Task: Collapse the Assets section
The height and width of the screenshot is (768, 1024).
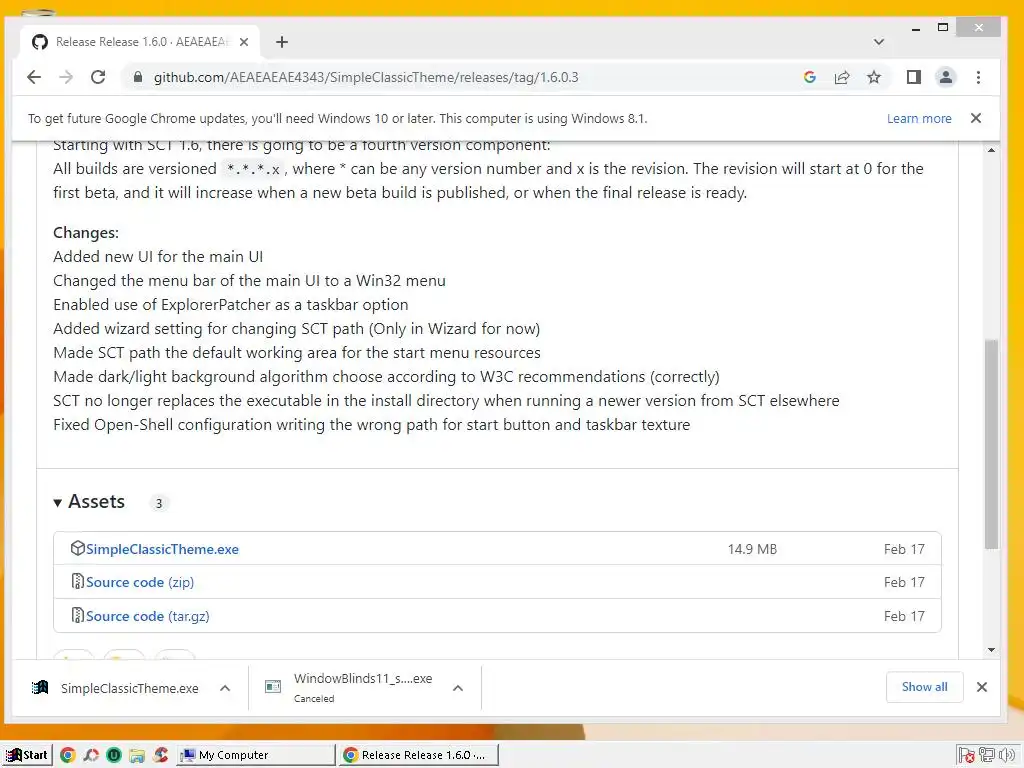Action: point(89,502)
